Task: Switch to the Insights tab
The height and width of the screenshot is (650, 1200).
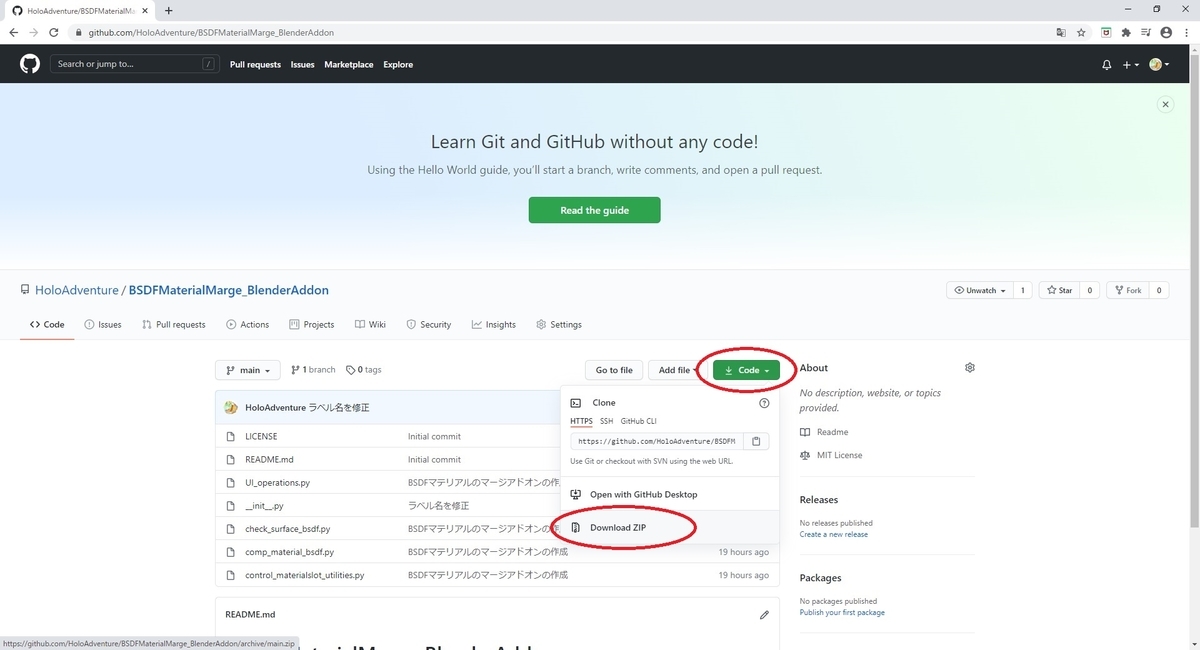Action: [x=494, y=324]
